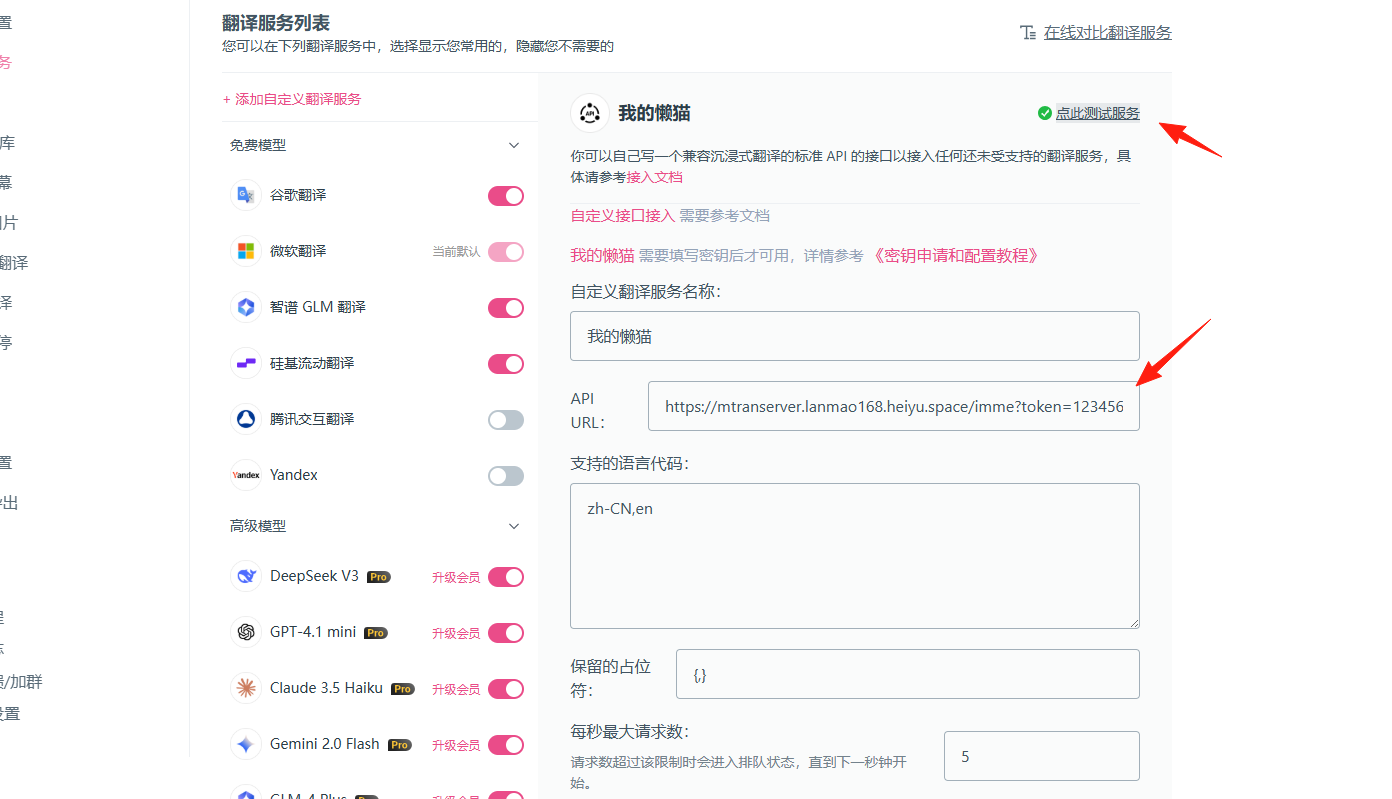This screenshot has height=799, width=1392.
Task: Toggle the 硅基流动翻译 switch
Action: click(506, 364)
